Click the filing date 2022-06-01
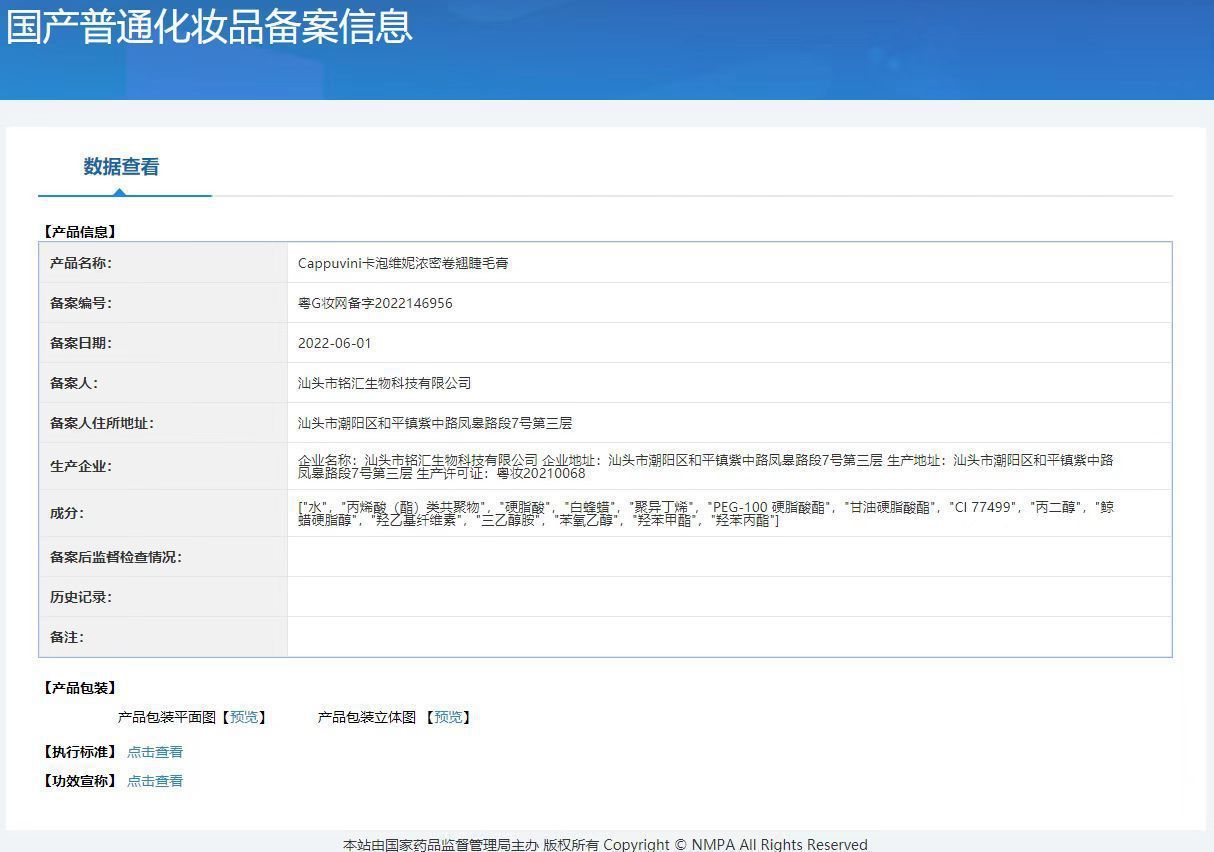 334,343
